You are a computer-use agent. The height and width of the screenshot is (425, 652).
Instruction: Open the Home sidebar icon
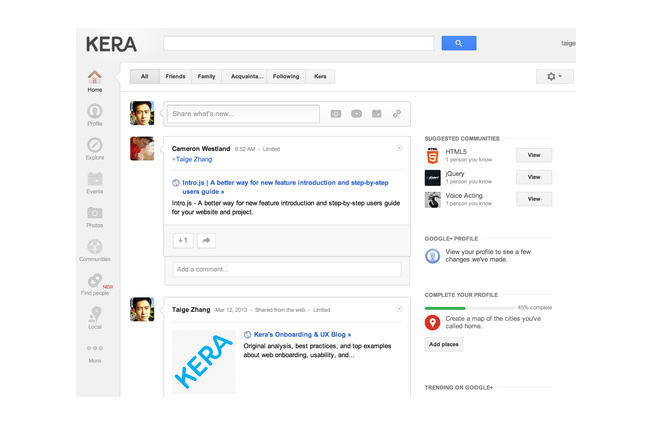tap(94, 77)
